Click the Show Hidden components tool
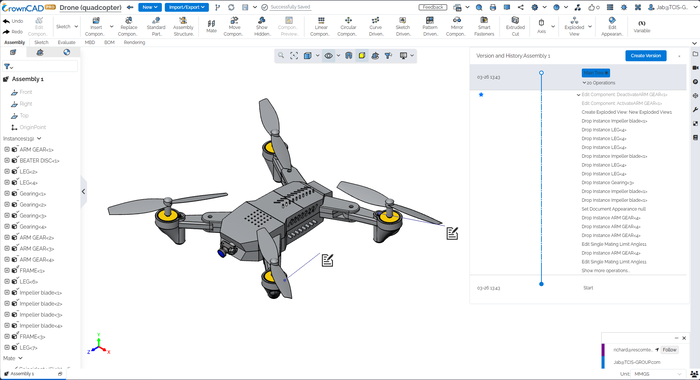Screen dimensions: 700x380 [262, 27]
